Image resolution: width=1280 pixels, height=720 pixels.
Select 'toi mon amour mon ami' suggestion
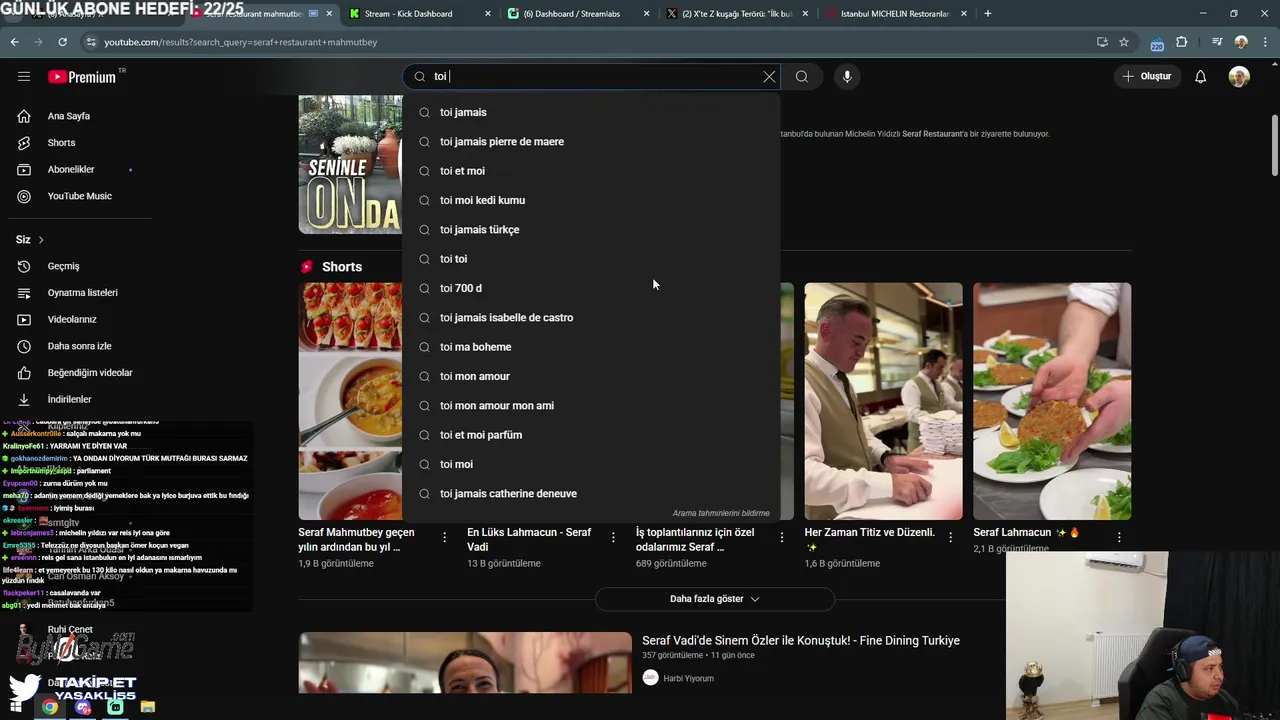coord(591,405)
